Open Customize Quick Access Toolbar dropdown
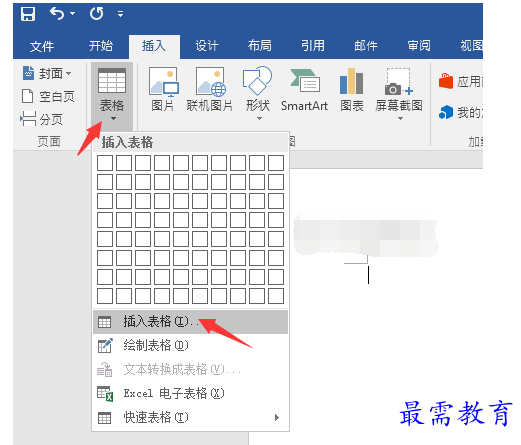Viewport: 521px width, 445px height. click(x=120, y=14)
